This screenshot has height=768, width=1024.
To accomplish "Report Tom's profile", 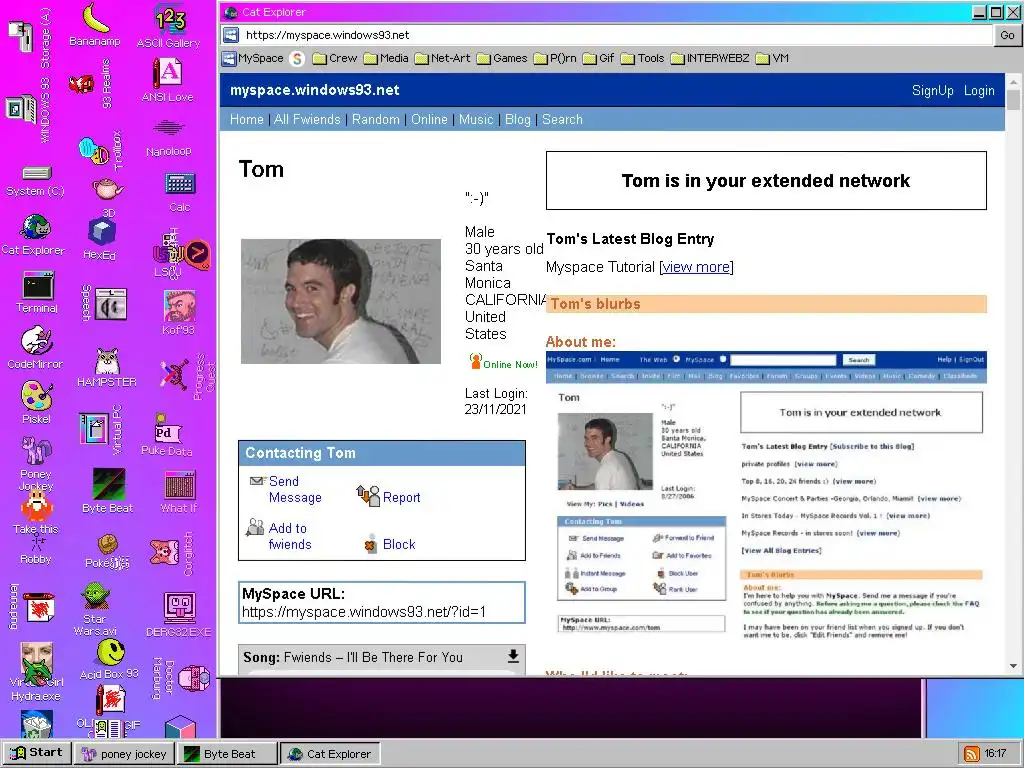I will (389, 497).
